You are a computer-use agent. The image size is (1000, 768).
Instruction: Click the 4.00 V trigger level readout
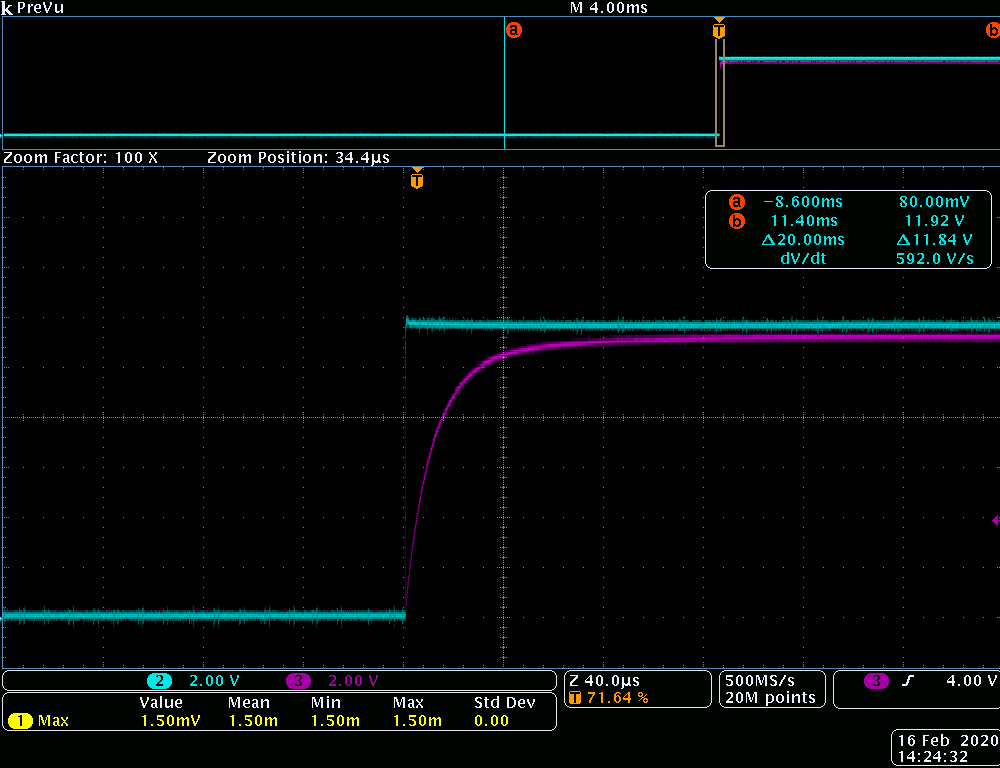click(x=970, y=681)
